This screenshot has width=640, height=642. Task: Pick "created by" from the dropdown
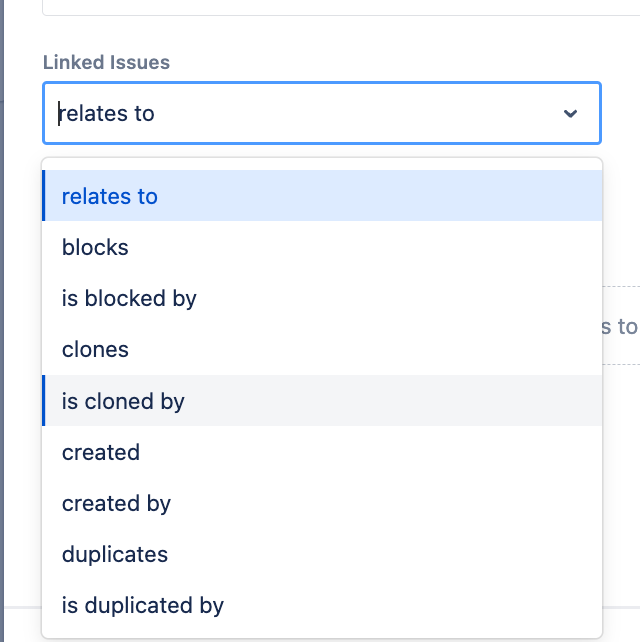coord(116,503)
